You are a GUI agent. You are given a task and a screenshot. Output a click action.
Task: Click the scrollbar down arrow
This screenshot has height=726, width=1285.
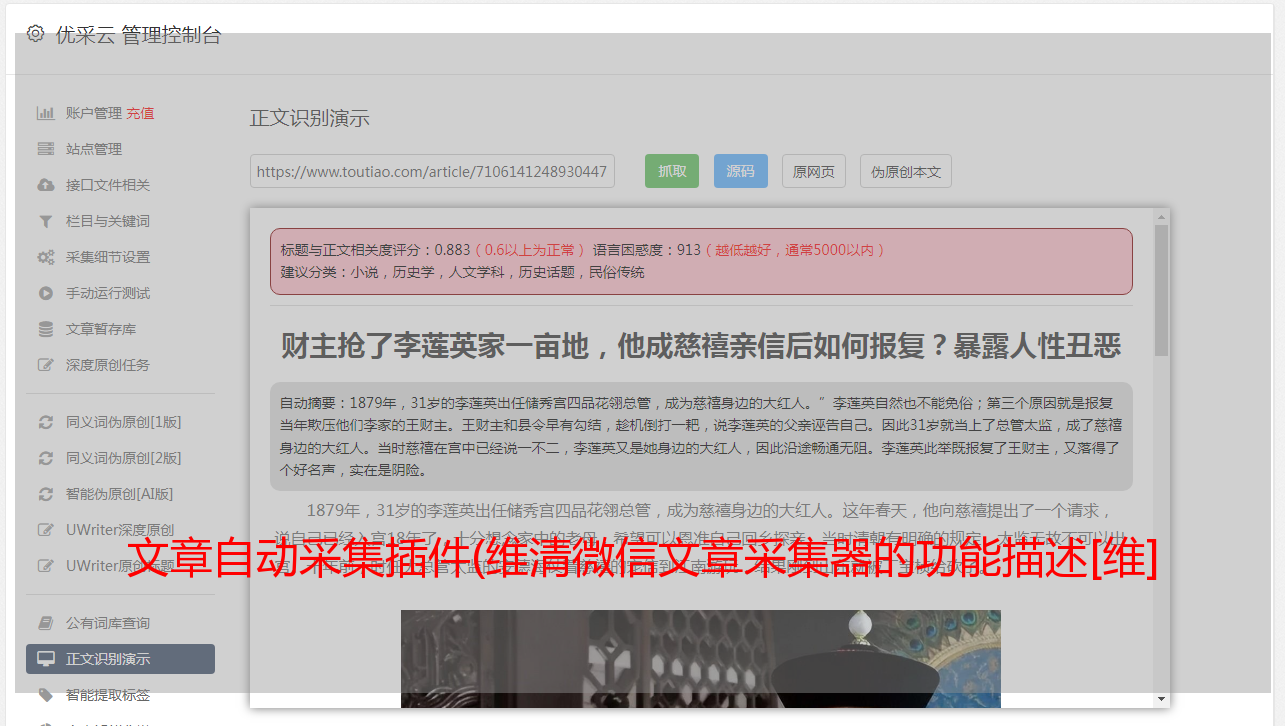click(1161, 699)
